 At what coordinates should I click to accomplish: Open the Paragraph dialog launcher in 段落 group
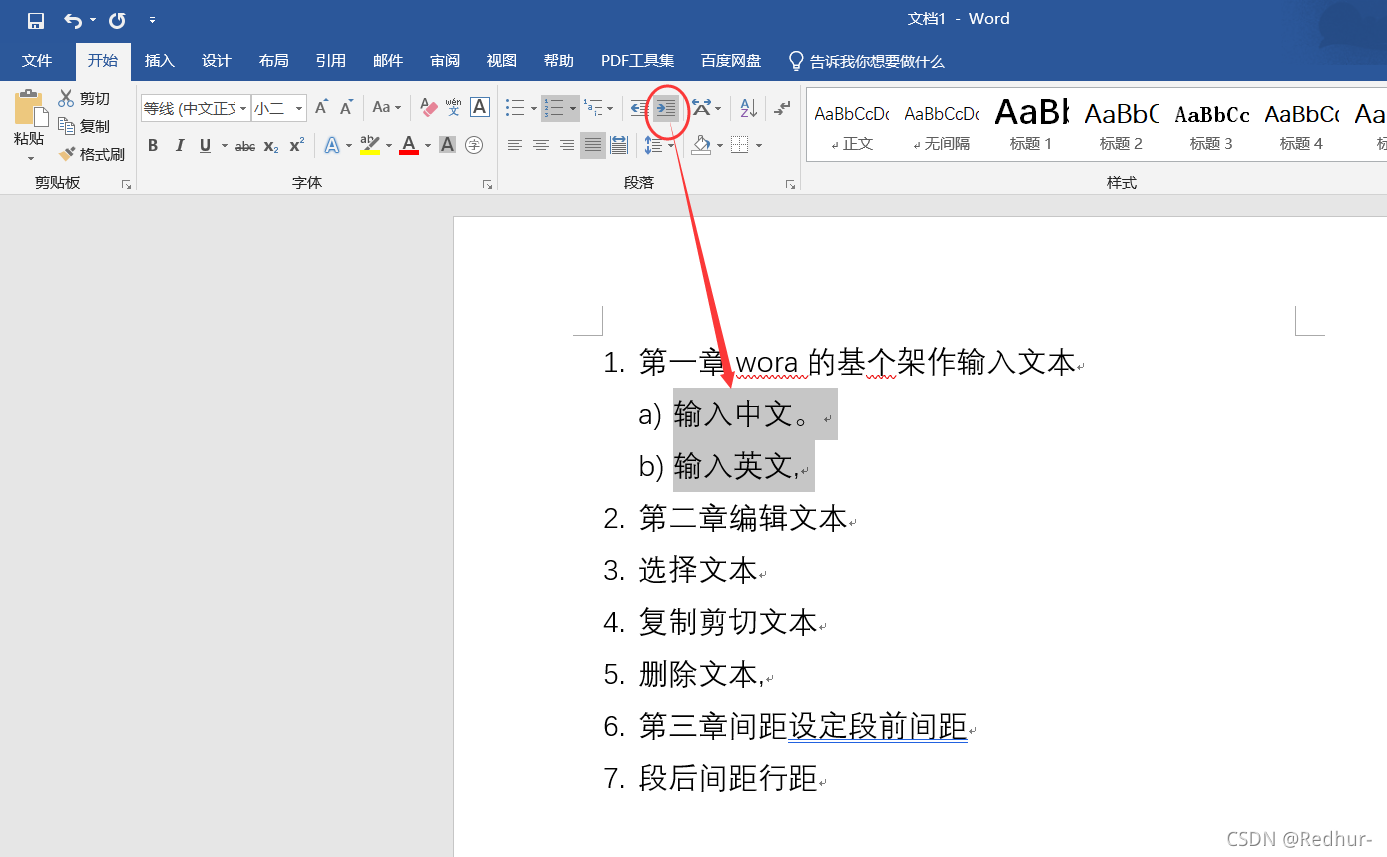pyautogui.click(x=790, y=183)
